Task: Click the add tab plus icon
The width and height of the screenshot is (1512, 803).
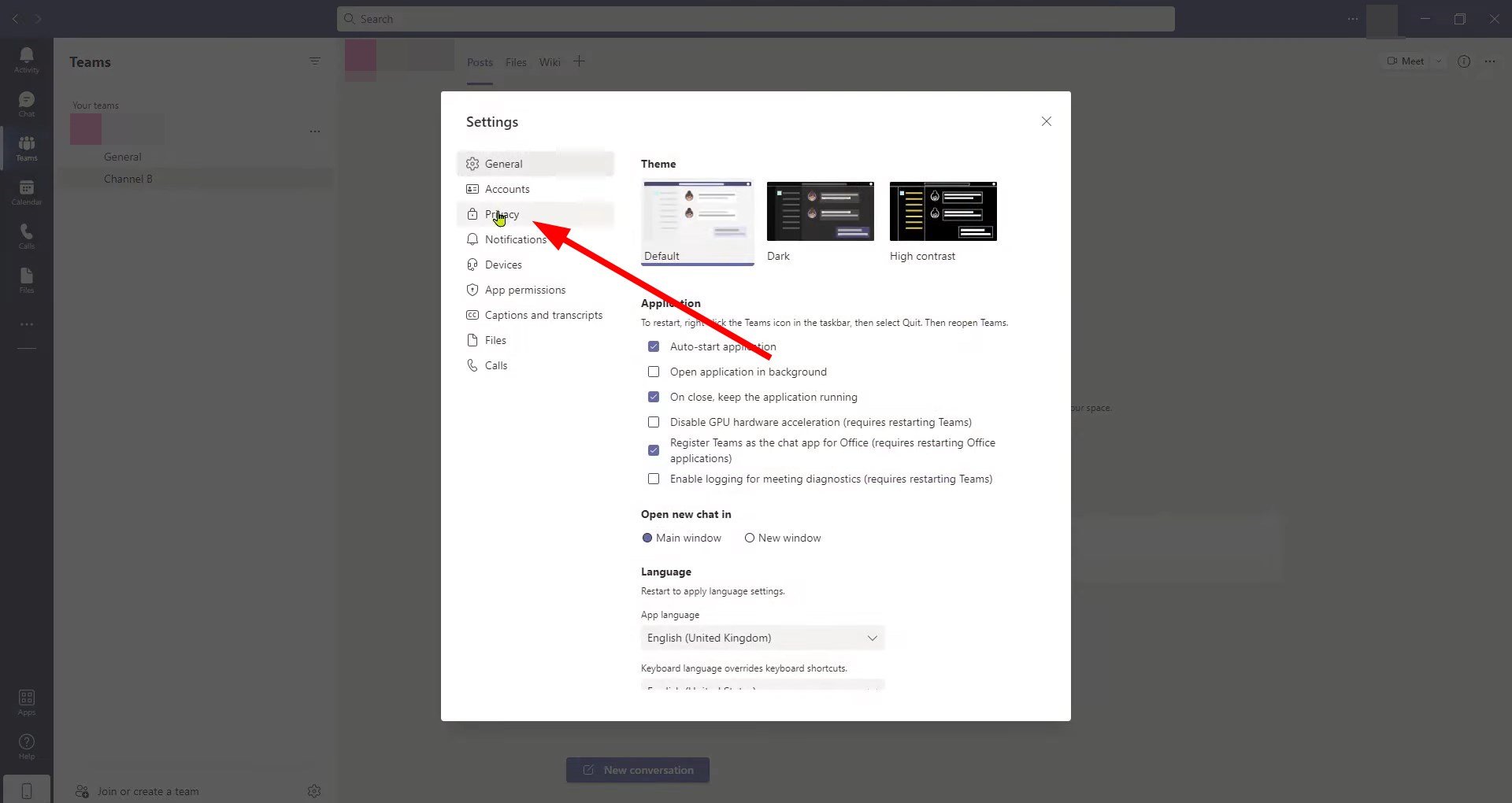Action: (x=579, y=61)
